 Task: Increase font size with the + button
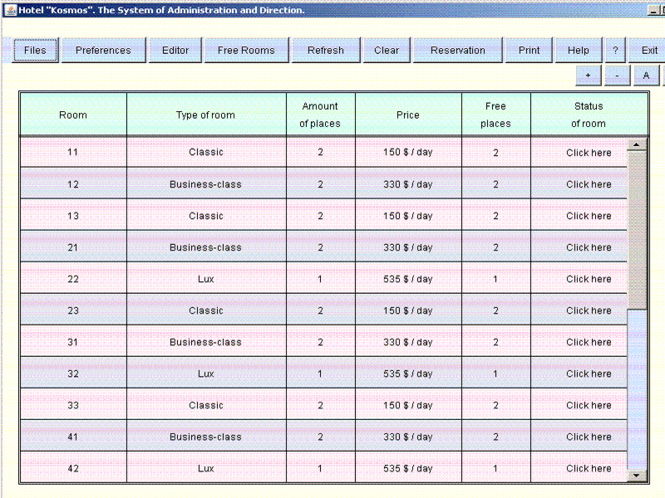[x=588, y=76]
